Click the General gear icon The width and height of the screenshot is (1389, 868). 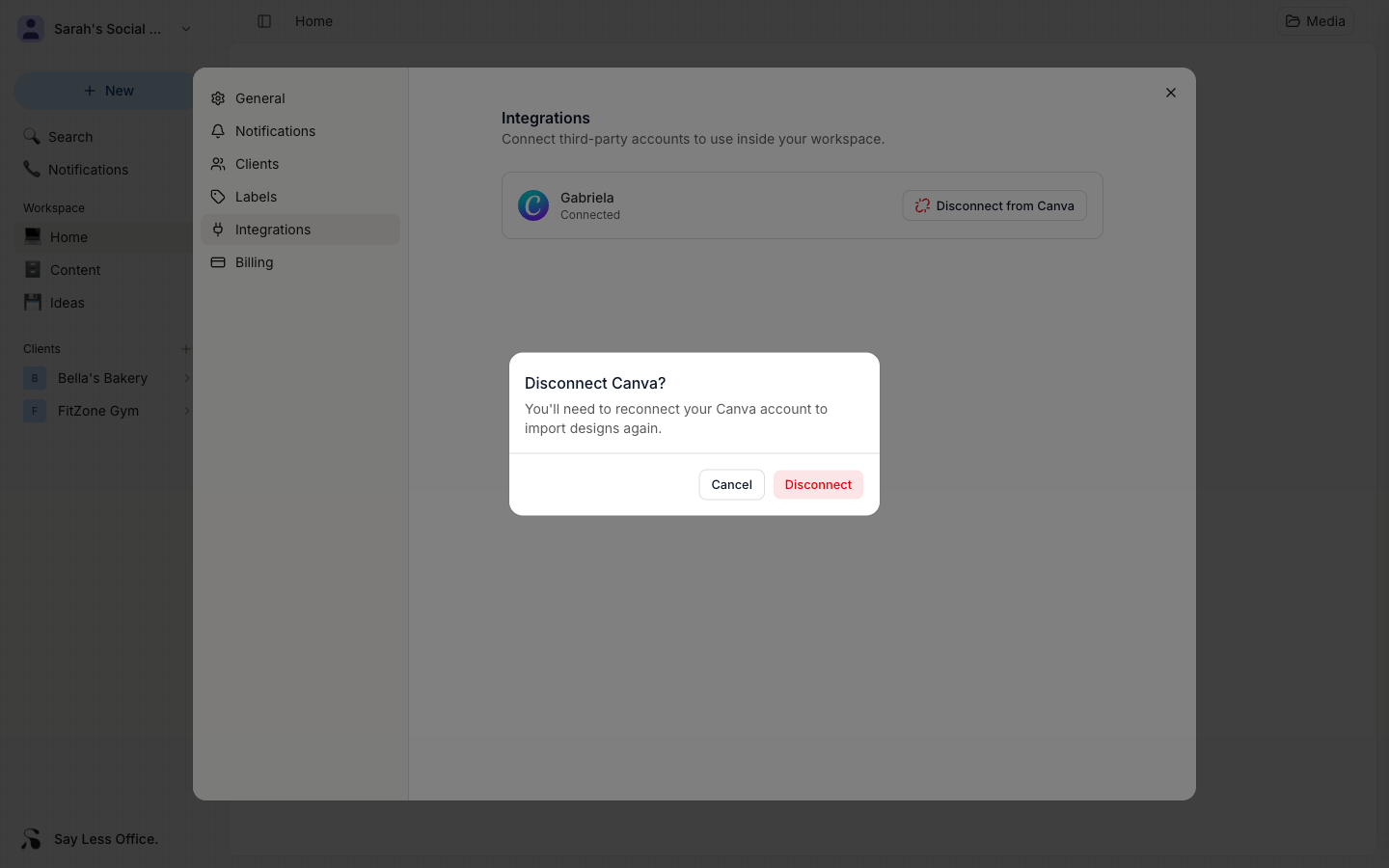pyautogui.click(x=218, y=98)
